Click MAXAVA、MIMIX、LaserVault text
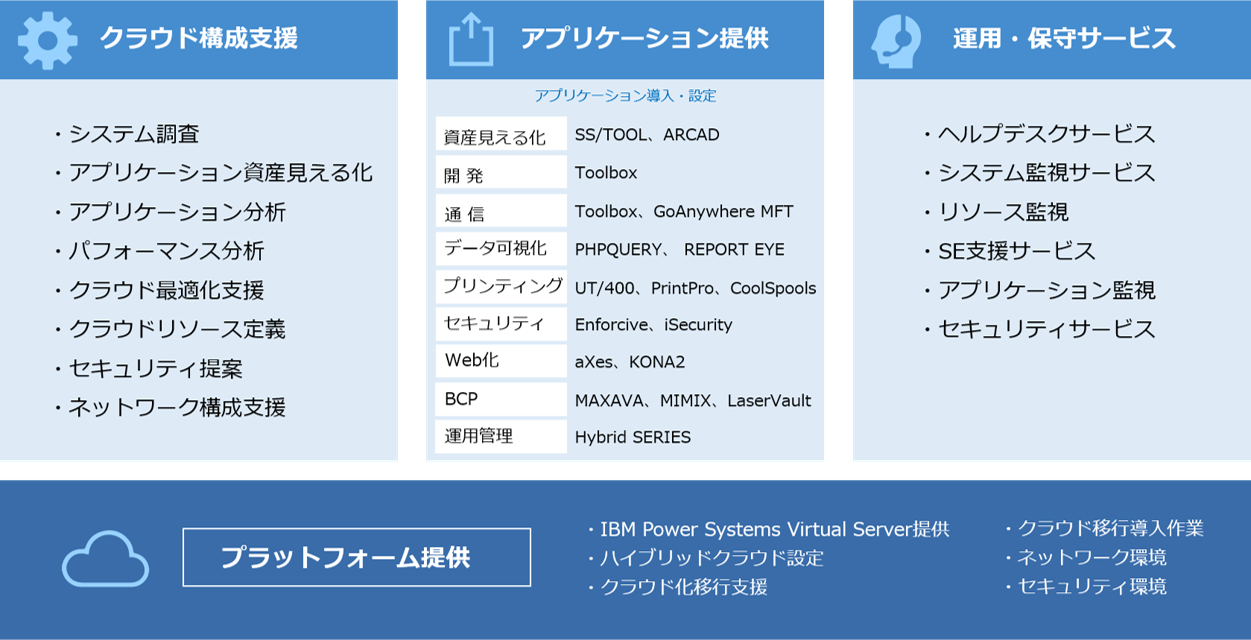The width and height of the screenshot is (1251, 640). (693, 400)
